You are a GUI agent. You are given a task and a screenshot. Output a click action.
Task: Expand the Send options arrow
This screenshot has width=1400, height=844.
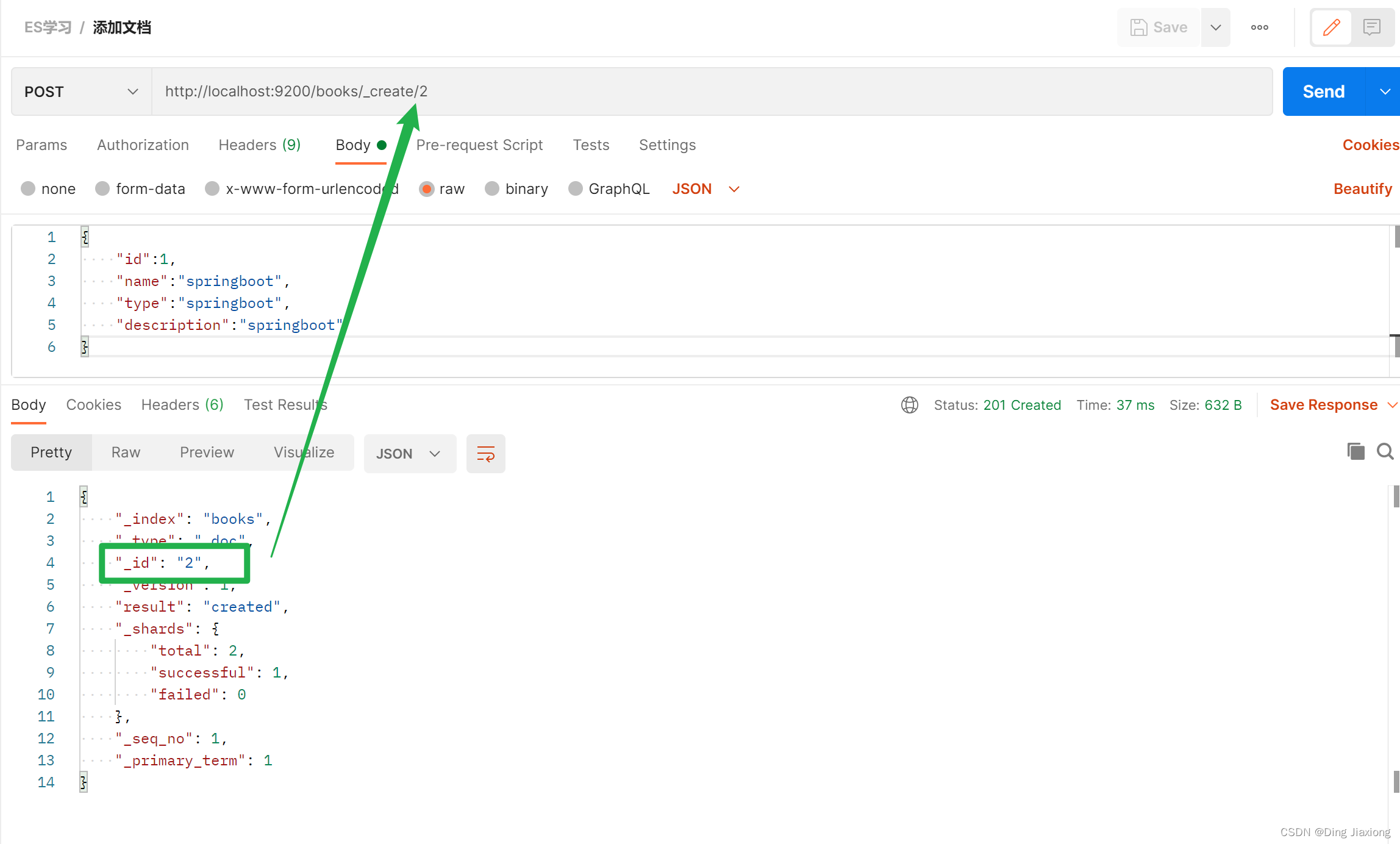1385,91
